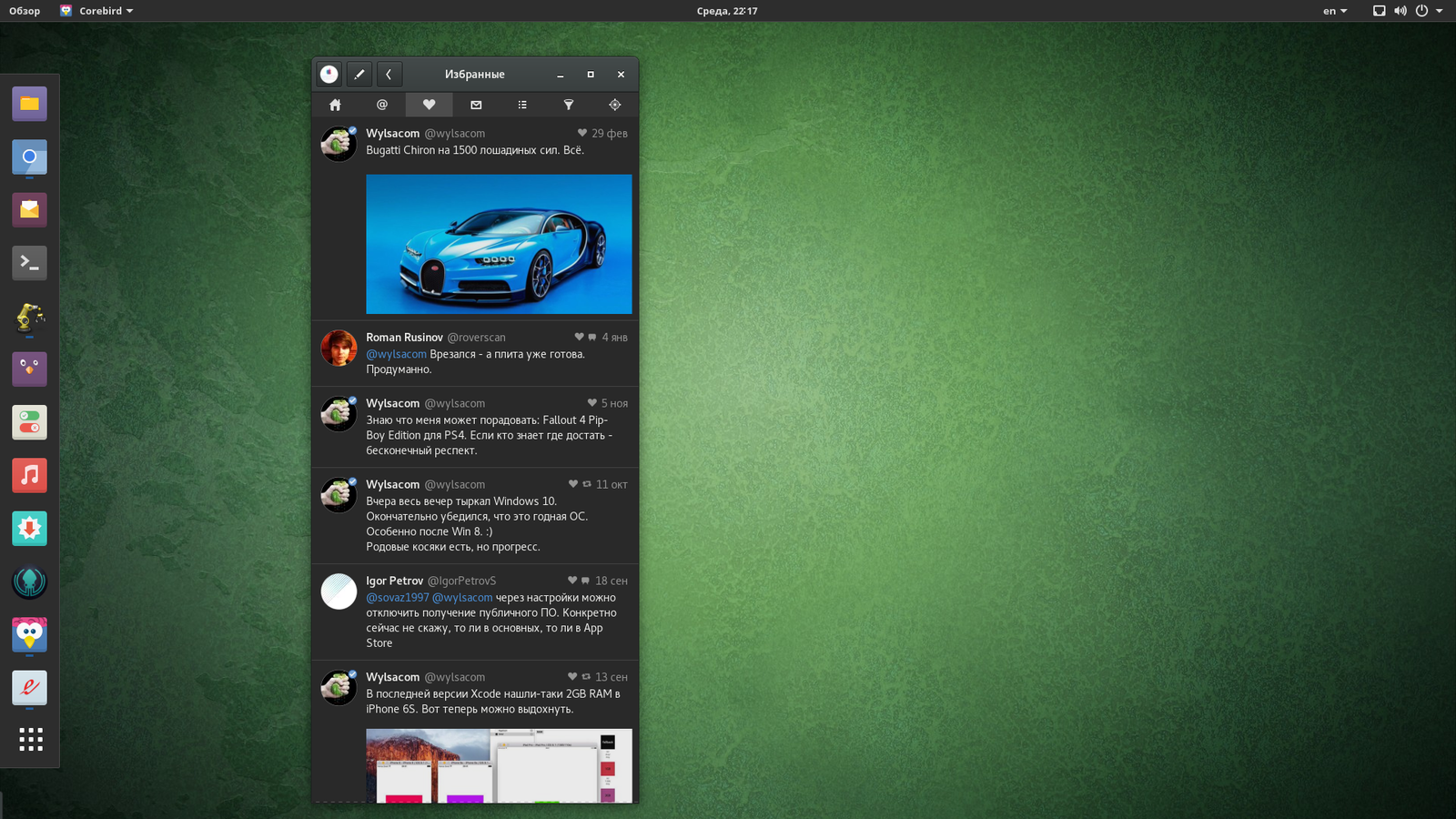
Task: Open Xcode screenshot attached to last tweet
Action: click(x=499, y=765)
